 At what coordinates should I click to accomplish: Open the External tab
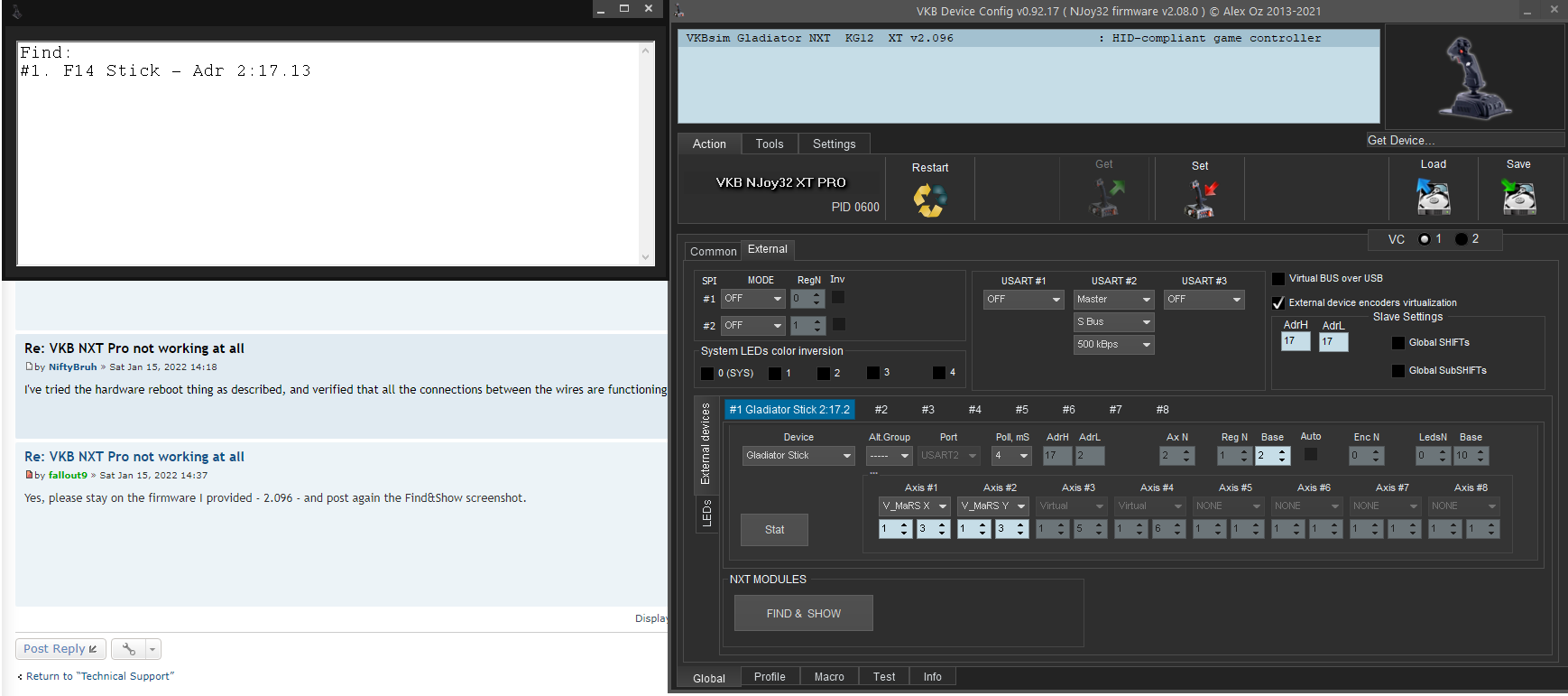coord(768,250)
